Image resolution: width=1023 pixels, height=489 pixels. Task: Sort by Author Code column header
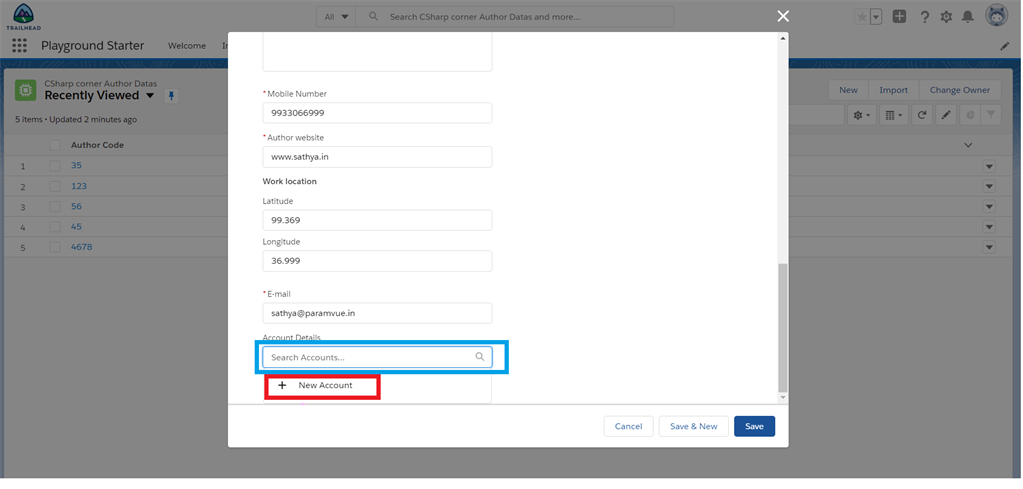pos(97,145)
